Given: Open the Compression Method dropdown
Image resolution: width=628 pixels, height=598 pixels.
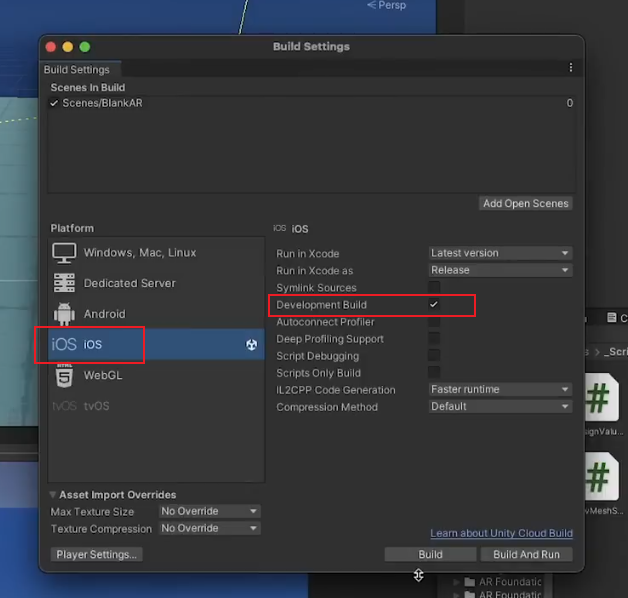Looking at the screenshot, I should pyautogui.click(x=500, y=407).
